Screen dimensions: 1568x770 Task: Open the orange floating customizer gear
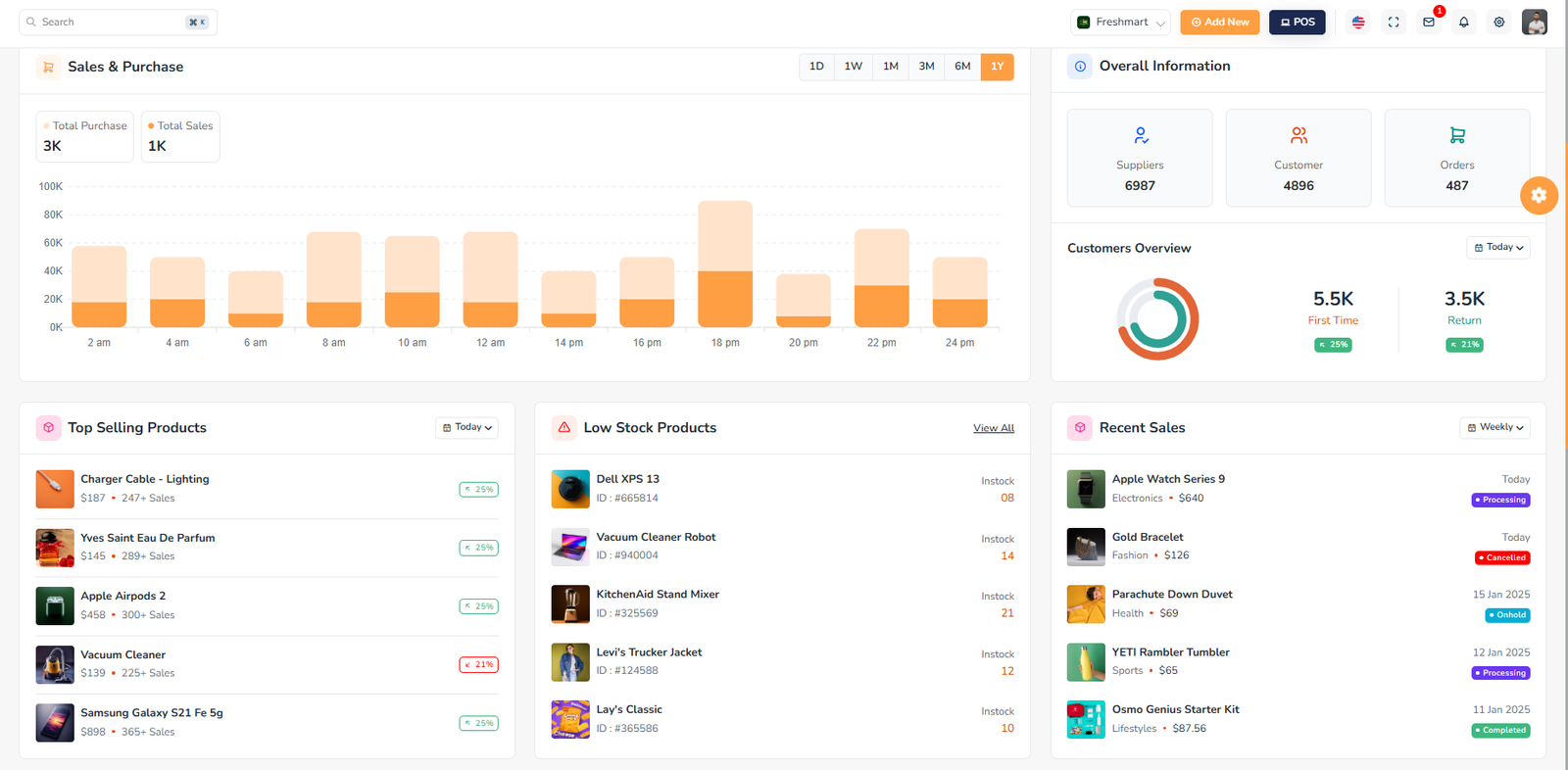[1539, 195]
